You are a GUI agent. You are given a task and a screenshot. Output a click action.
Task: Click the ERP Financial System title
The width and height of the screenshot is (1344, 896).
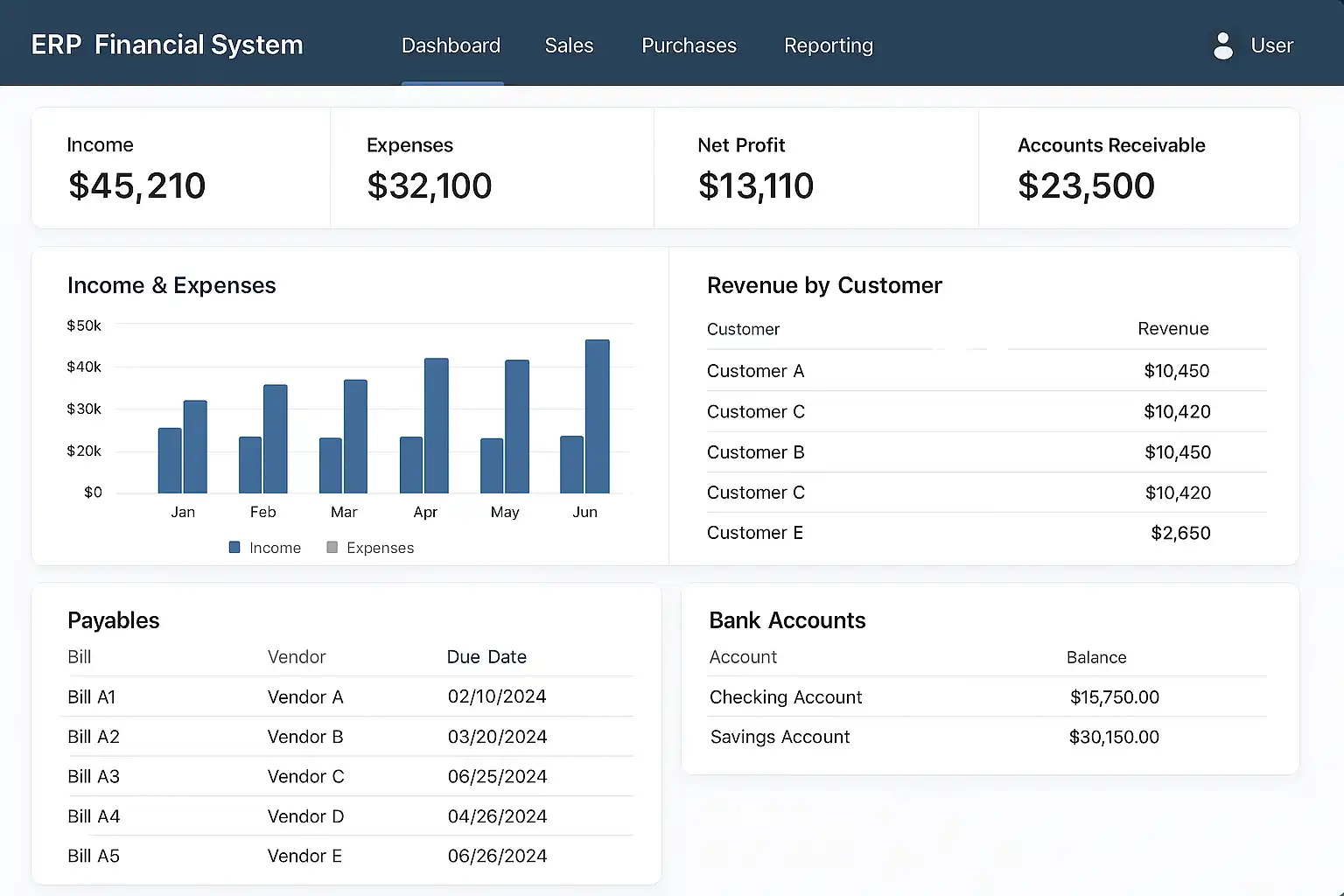pyautogui.click(x=167, y=45)
